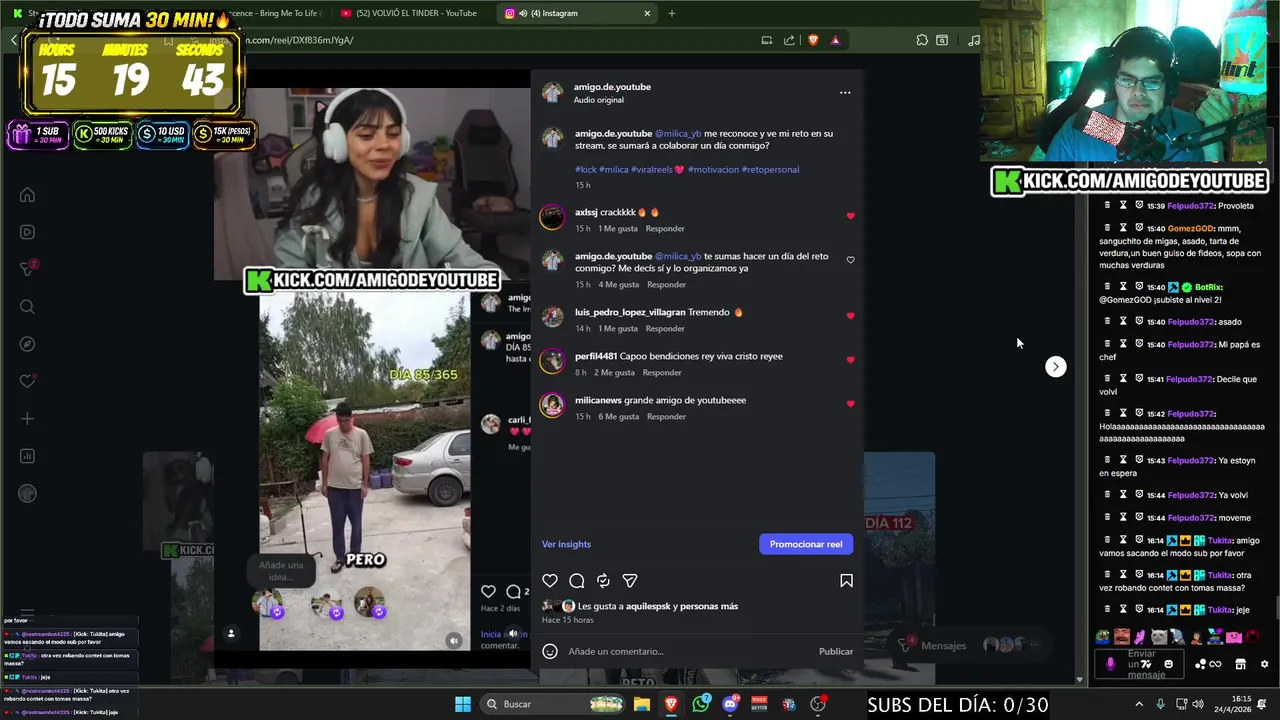Open Instagram Reels in the left sidebar
This screenshot has height=720, width=1280.
[x=27, y=232]
